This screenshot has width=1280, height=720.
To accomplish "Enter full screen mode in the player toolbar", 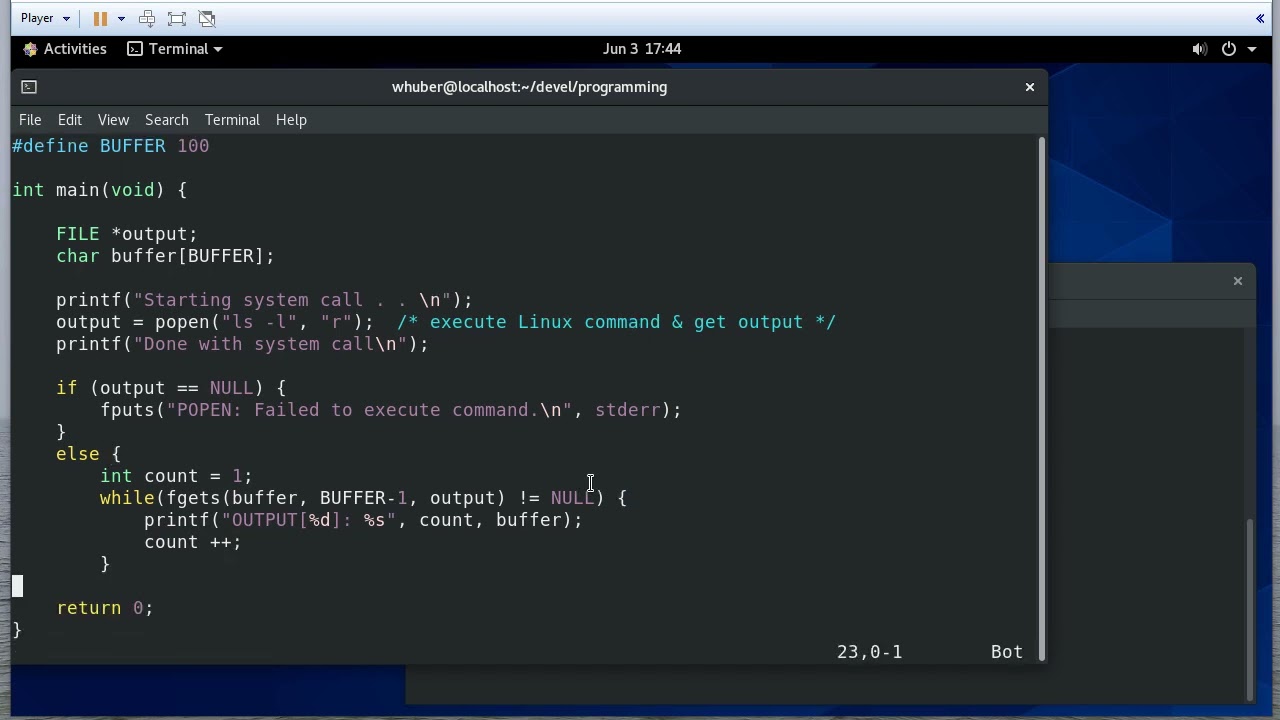I will point(177,18).
